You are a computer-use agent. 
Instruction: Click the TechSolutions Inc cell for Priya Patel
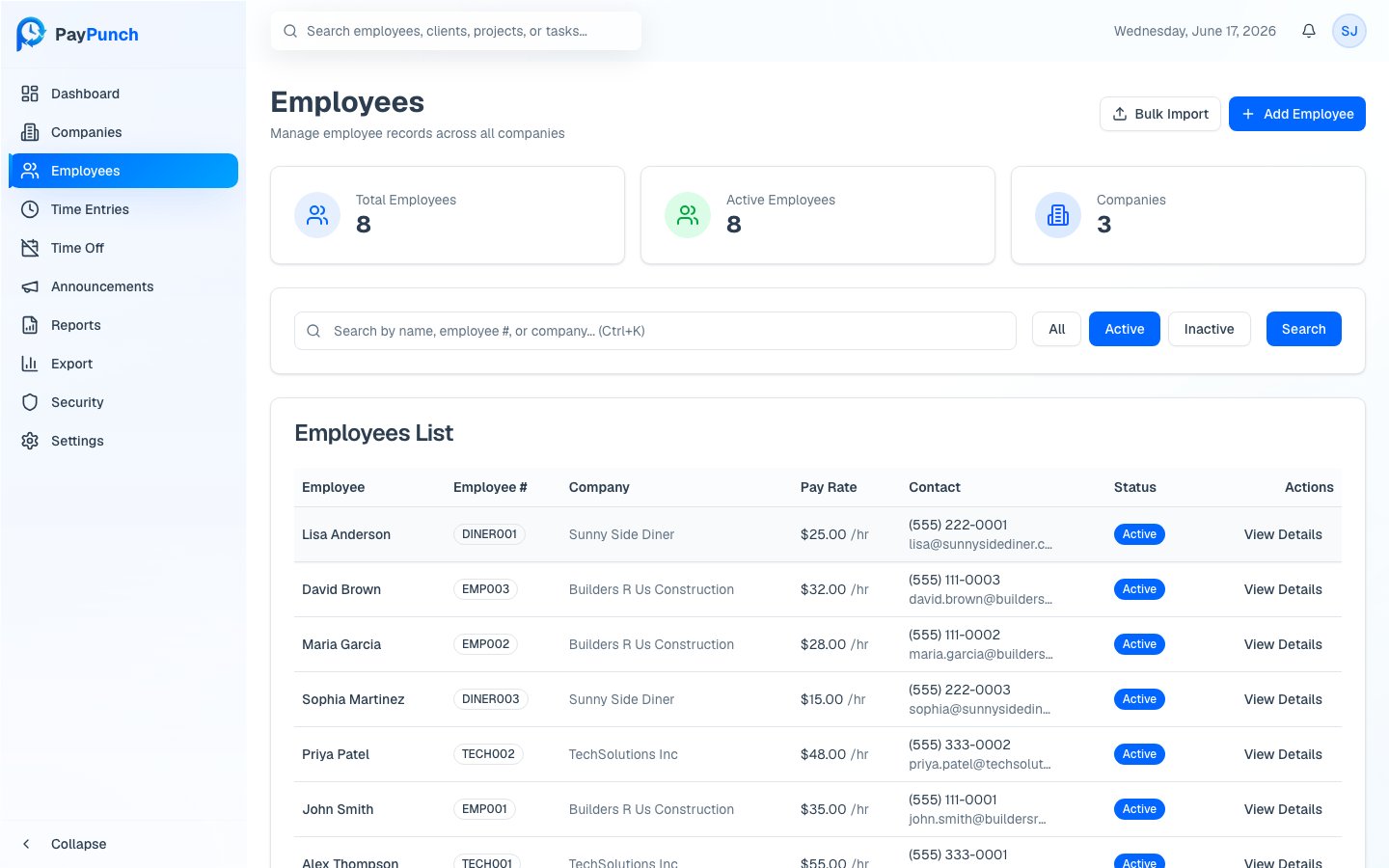pos(623,754)
